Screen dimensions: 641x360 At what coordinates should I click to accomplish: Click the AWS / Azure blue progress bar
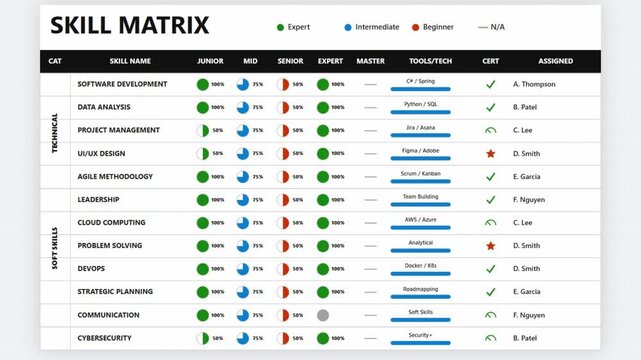point(420,227)
